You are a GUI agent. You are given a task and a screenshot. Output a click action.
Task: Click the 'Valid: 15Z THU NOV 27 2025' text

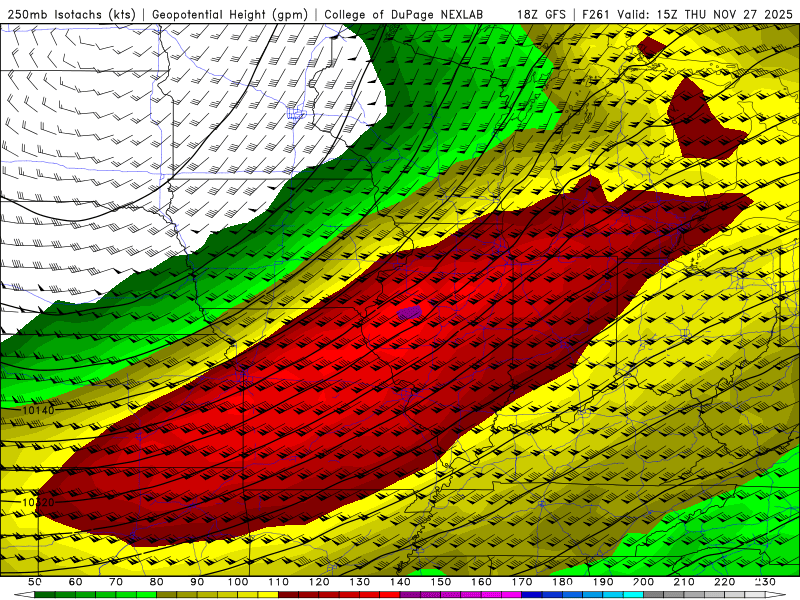pos(705,14)
